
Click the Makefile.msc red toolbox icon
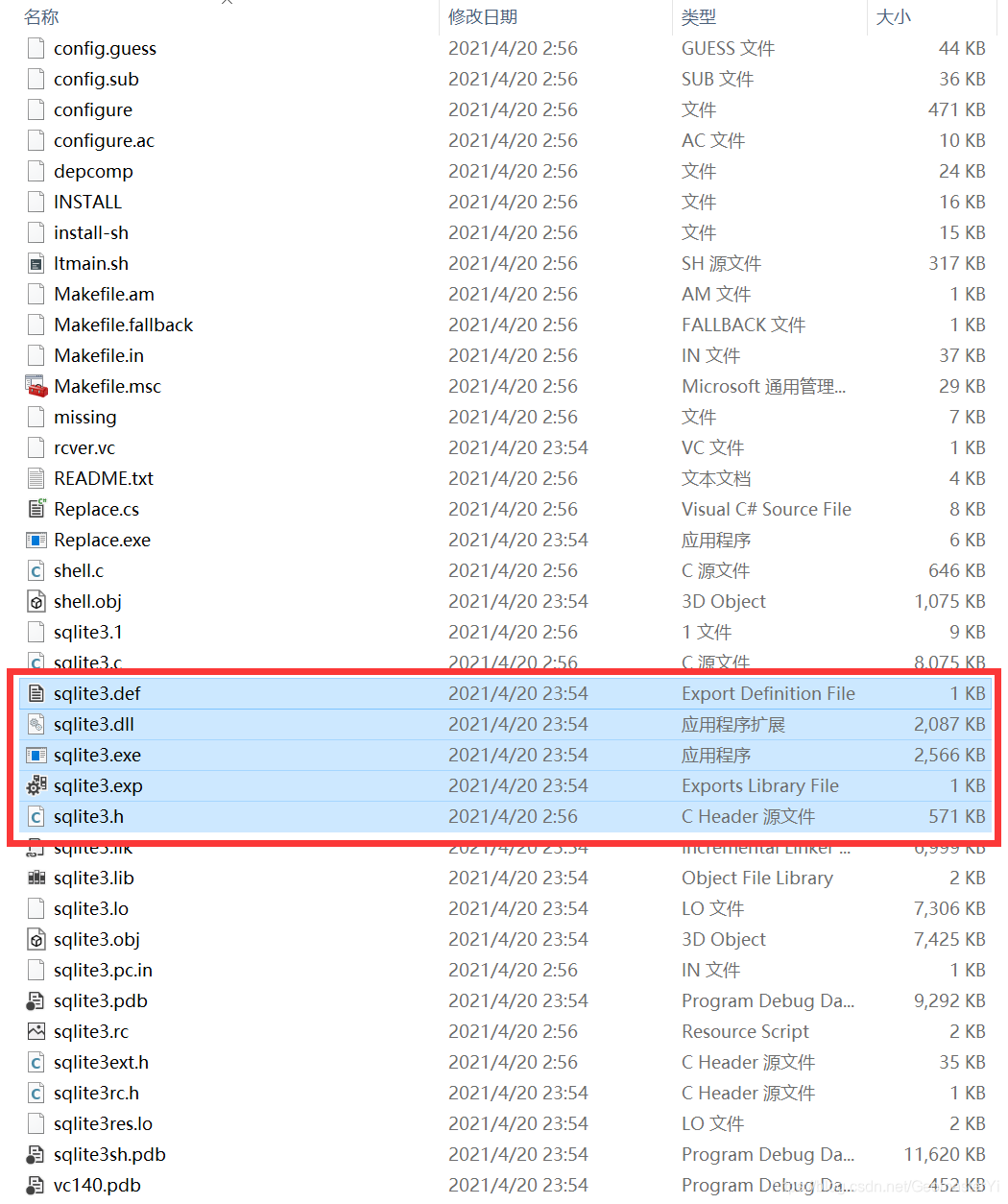[36, 386]
